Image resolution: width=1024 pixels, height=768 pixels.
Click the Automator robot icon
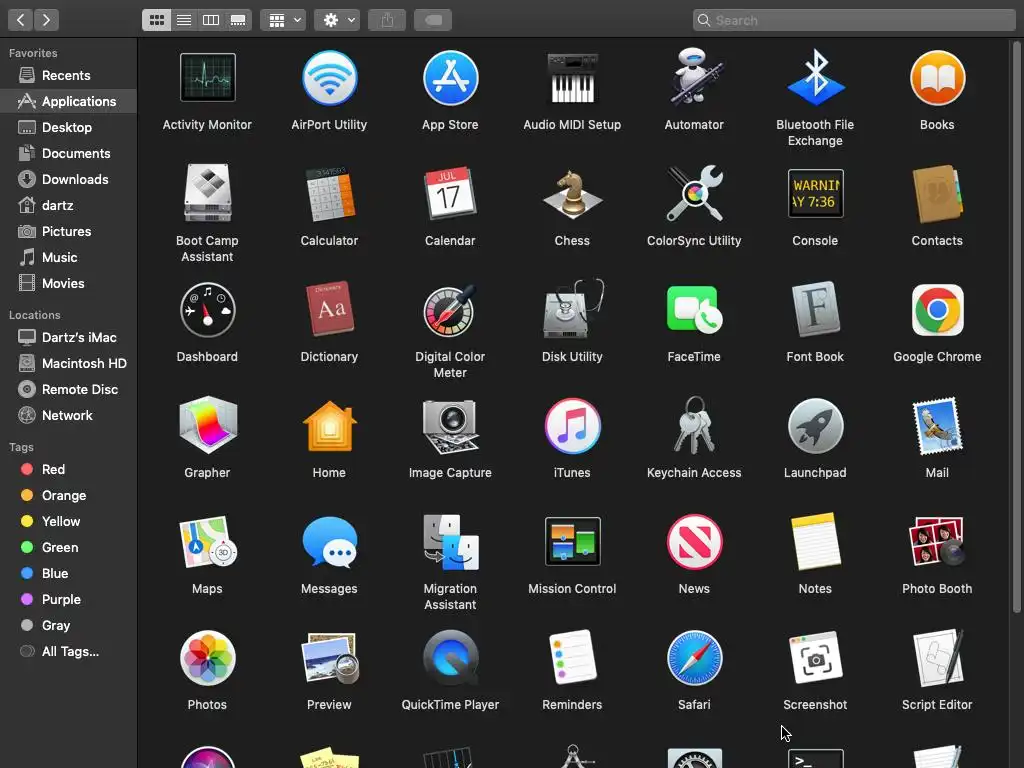pos(694,78)
